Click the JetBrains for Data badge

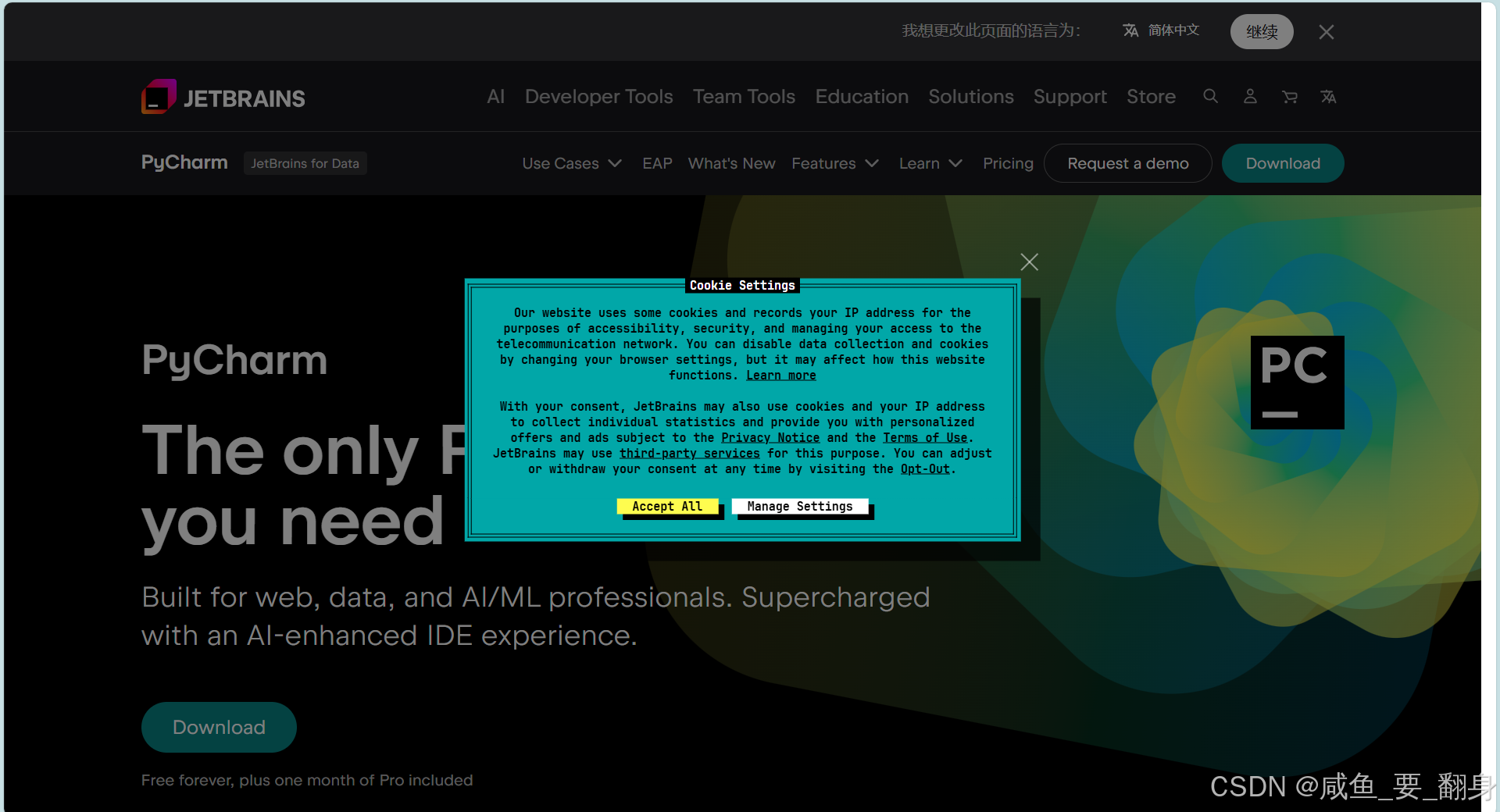pos(305,163)
